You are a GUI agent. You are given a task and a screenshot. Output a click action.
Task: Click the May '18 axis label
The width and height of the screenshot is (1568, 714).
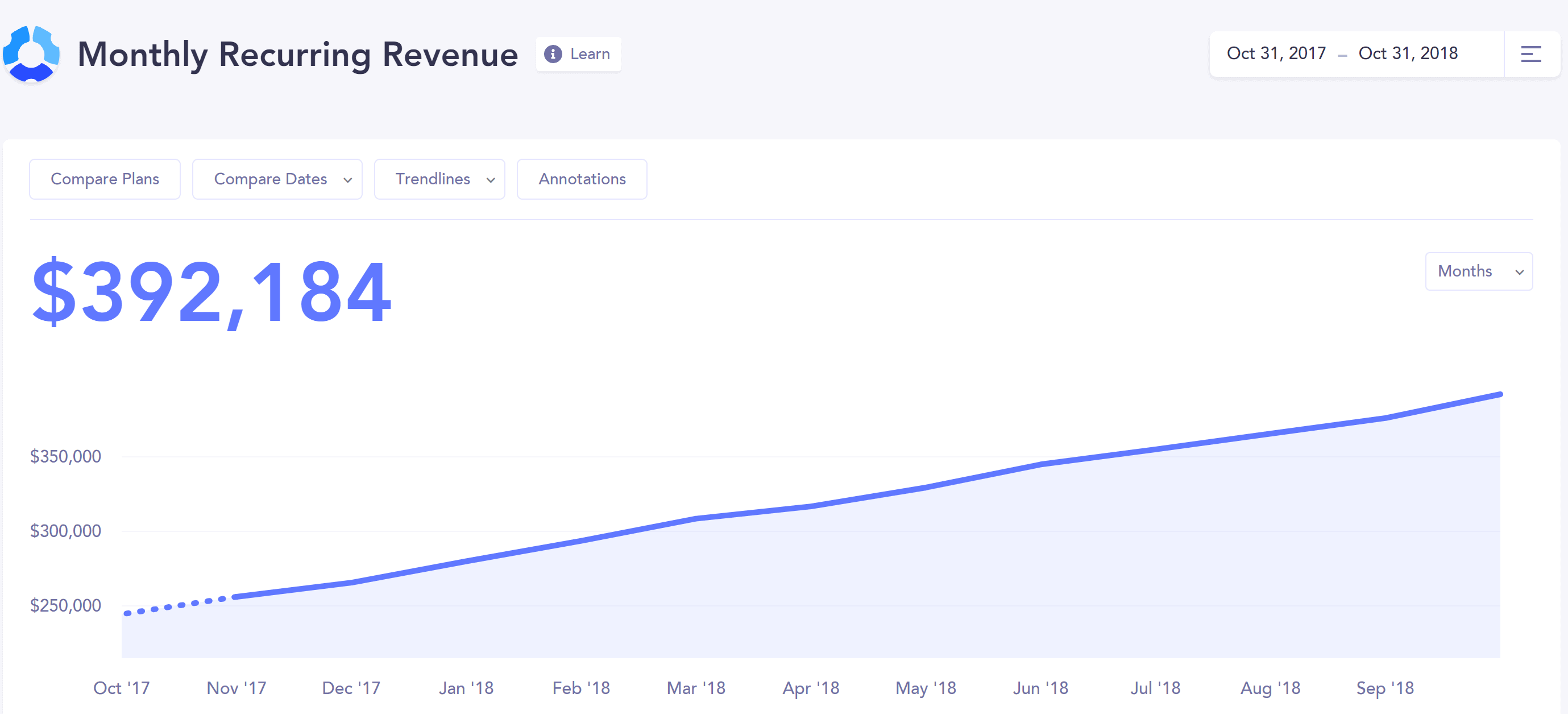(x=926, y=688)
